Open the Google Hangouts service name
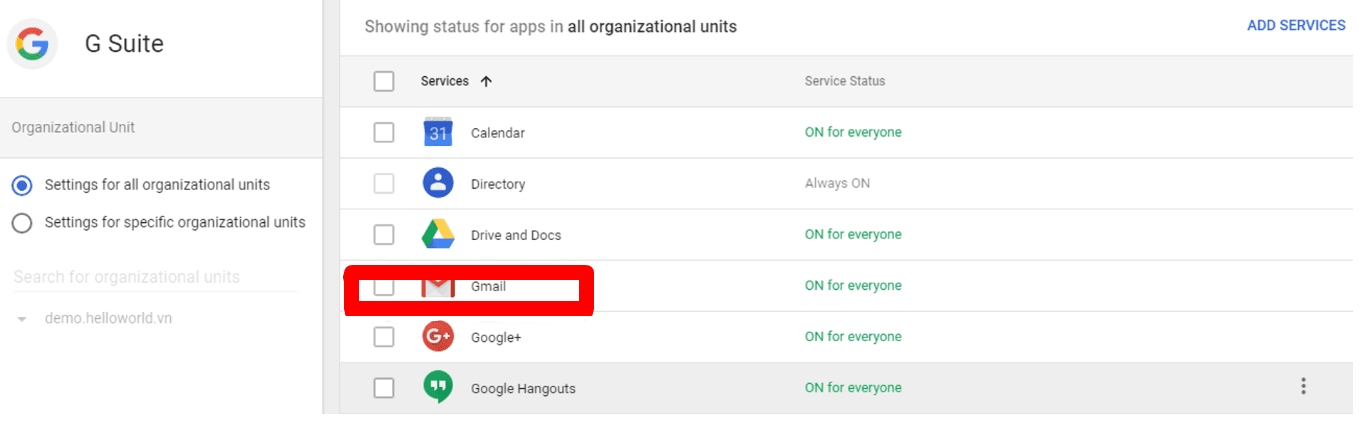This screenshot has height=425, width=1365. [523, 389]
